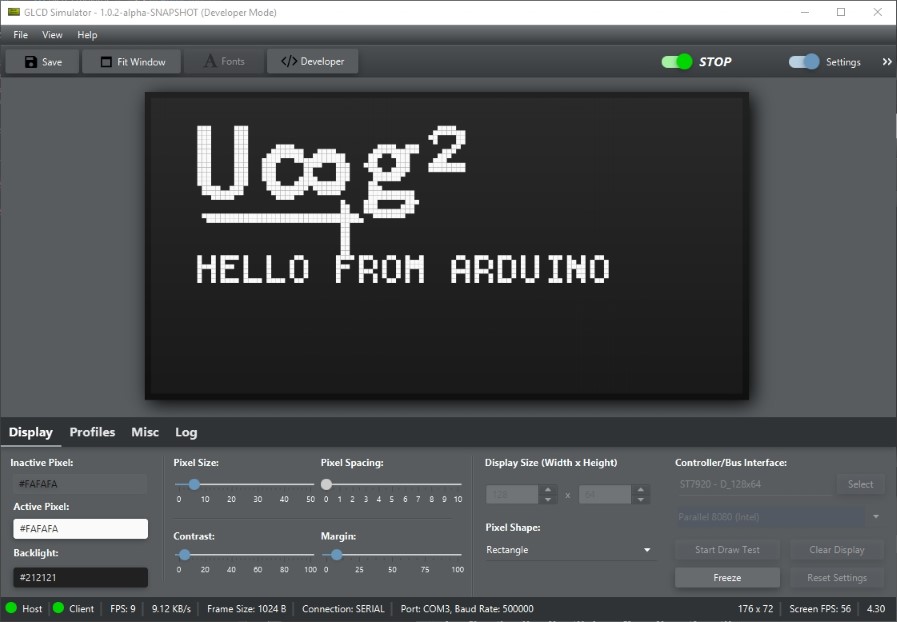This screenshot has width=897, height=622.
Task: Increase display width with up arrow
Action: coord(548,490)
